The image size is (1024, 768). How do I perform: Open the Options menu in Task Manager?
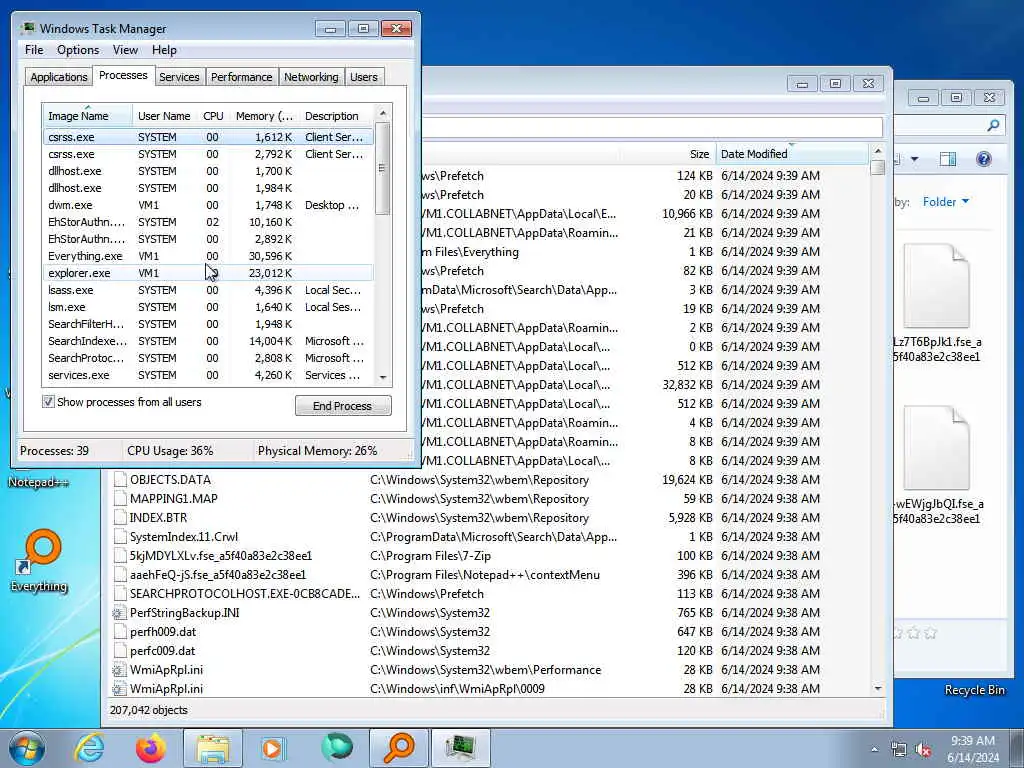tap(78, 50)
